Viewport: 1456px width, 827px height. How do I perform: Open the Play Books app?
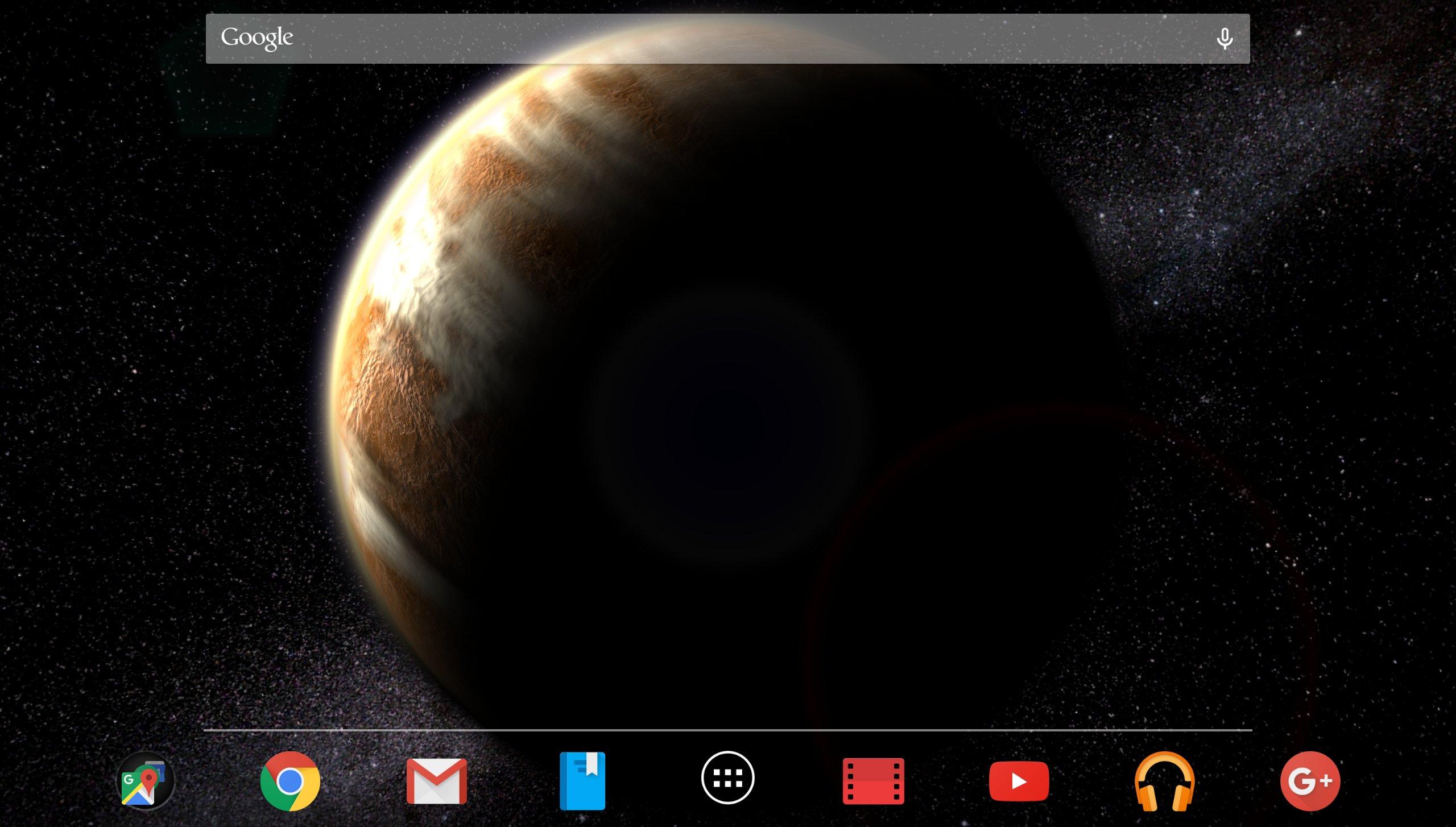[582, 781]
